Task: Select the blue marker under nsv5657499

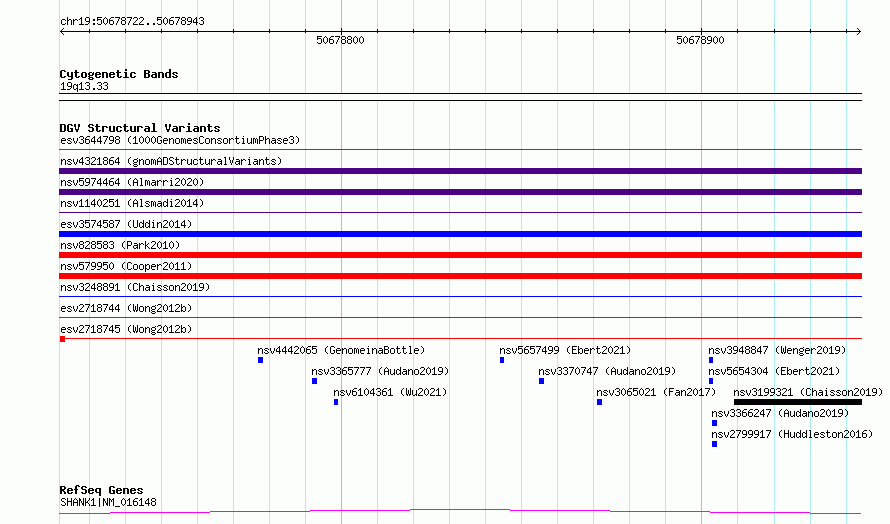Action: click(502, 360)
